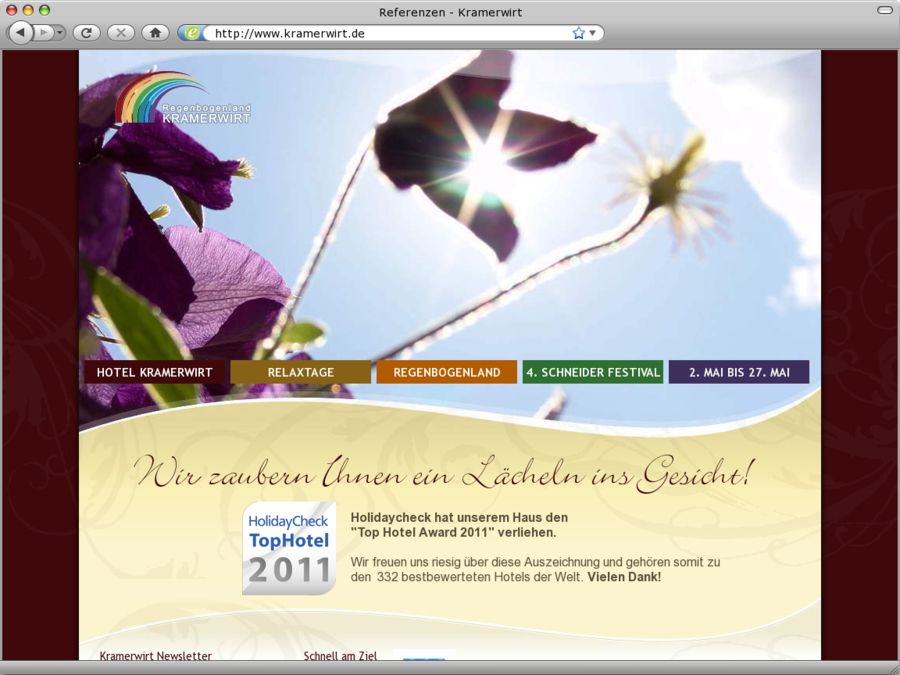The height and width of the screenshot is (675, 900).
Task: Select the Relaxtage navigation tab
Action: (x=300, y=372)
